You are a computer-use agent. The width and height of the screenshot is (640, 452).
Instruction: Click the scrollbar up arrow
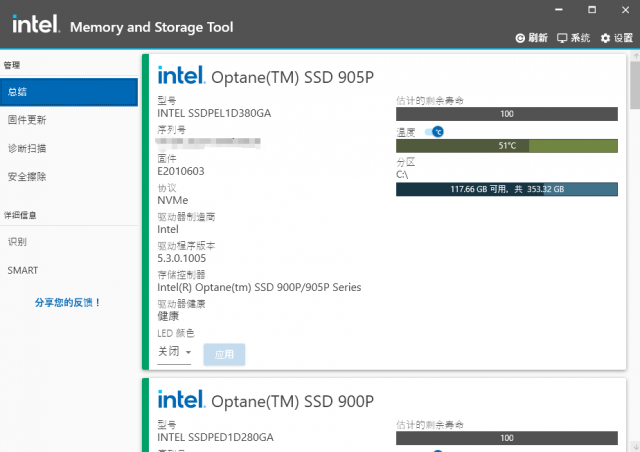(636, 56)
